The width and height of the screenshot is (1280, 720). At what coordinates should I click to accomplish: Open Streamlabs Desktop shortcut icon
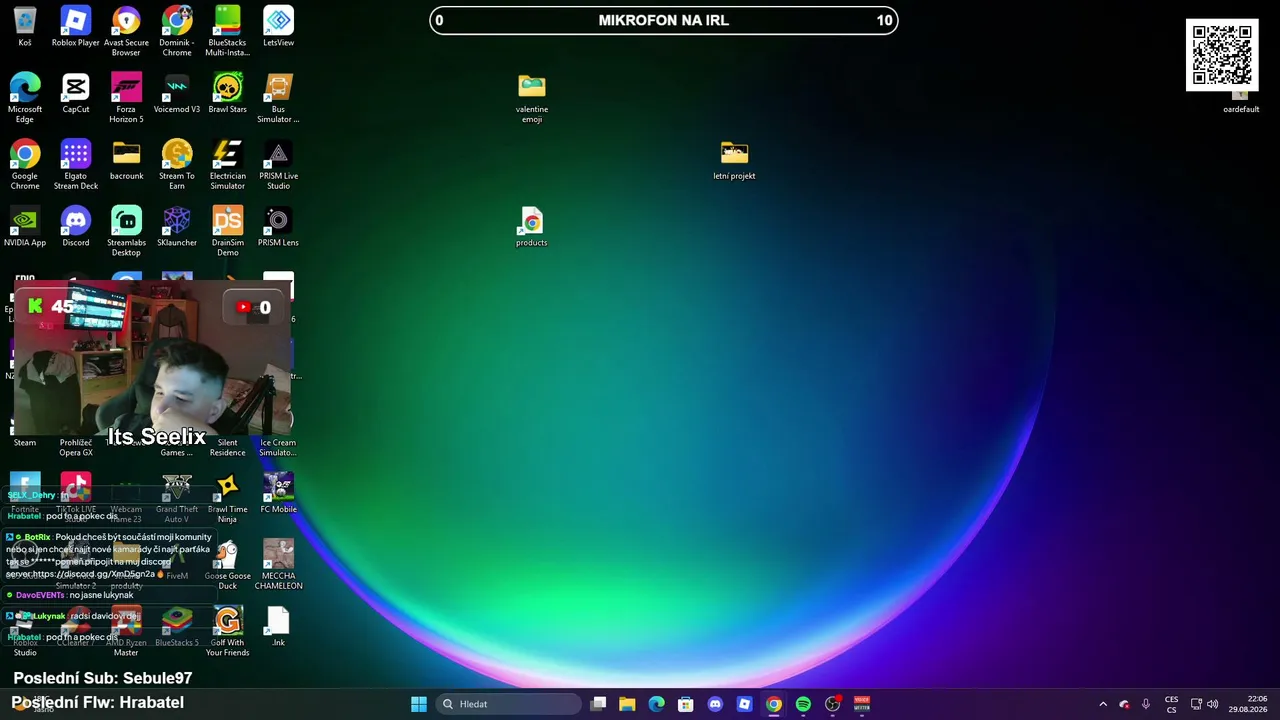click(x=126, y=231)
